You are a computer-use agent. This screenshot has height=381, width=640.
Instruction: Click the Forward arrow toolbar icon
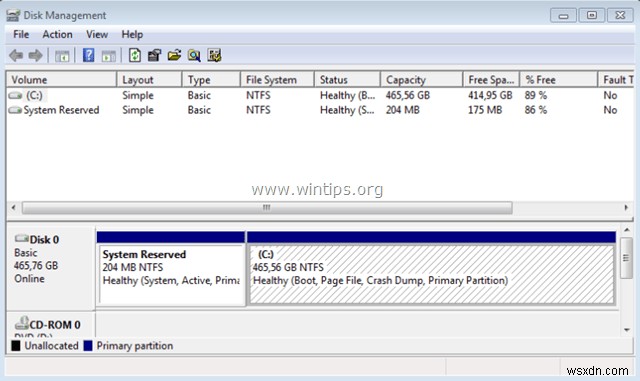[36, 55]
